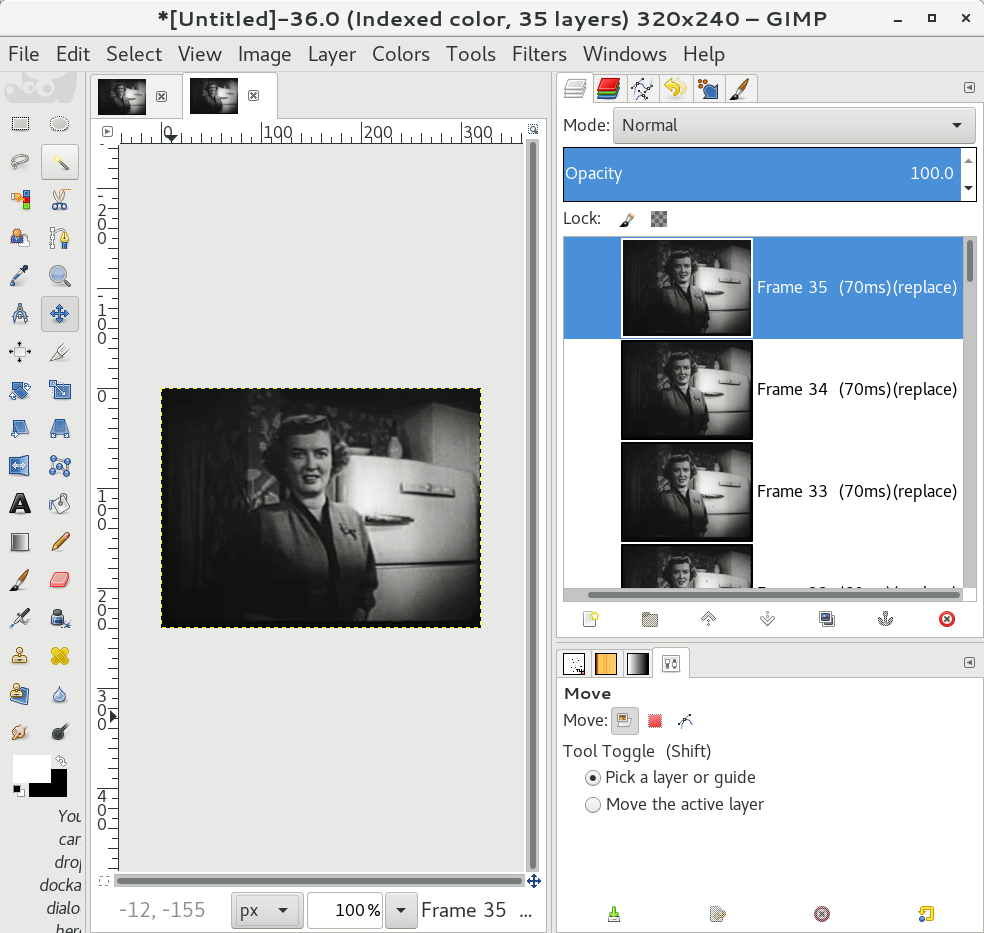Switch to the Channels dock tab
The width and height of the screenshot is (984, 933).
pyautogui.click(x=607, y=89)
